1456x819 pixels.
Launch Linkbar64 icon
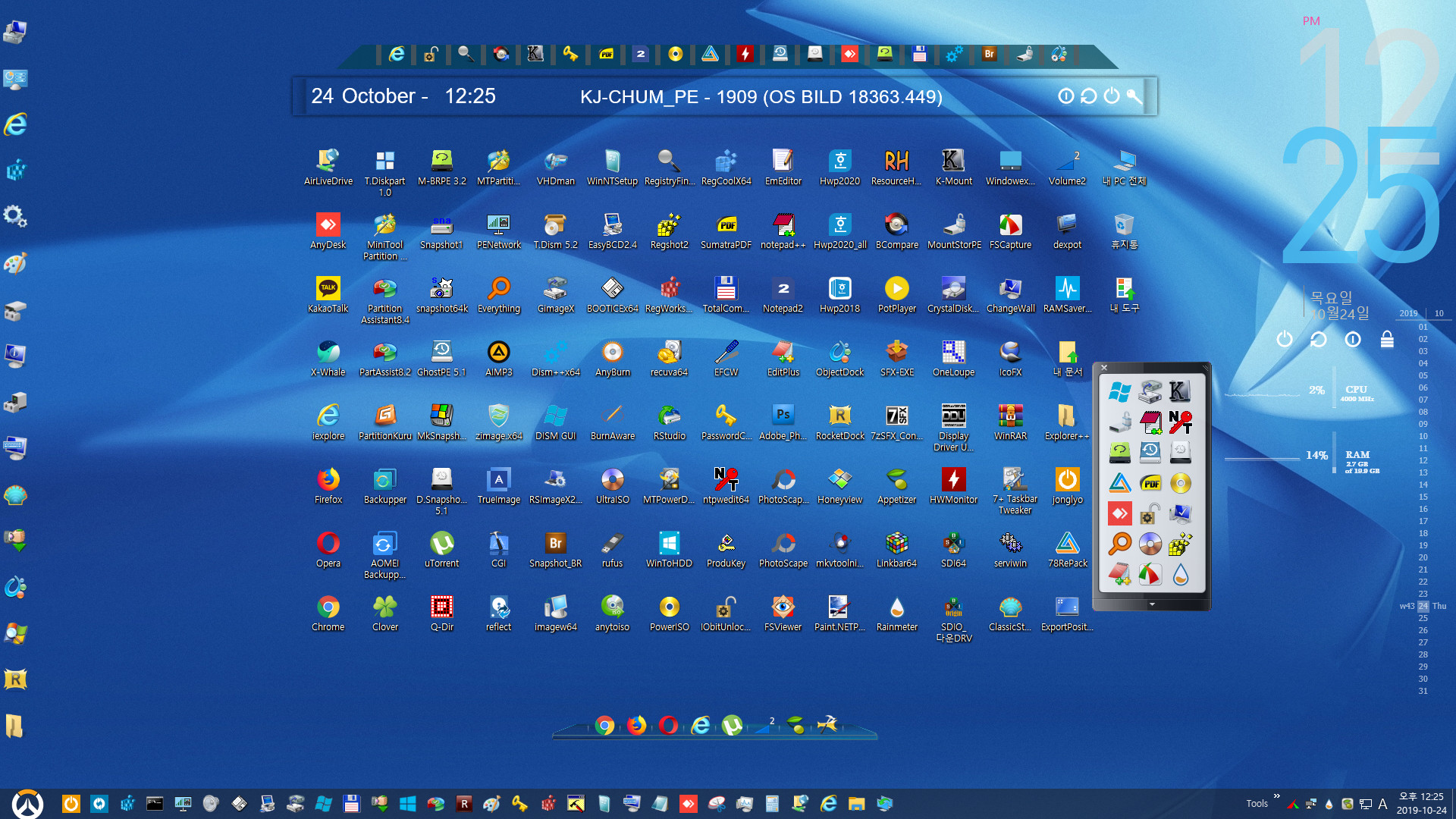tap(896, 549)
